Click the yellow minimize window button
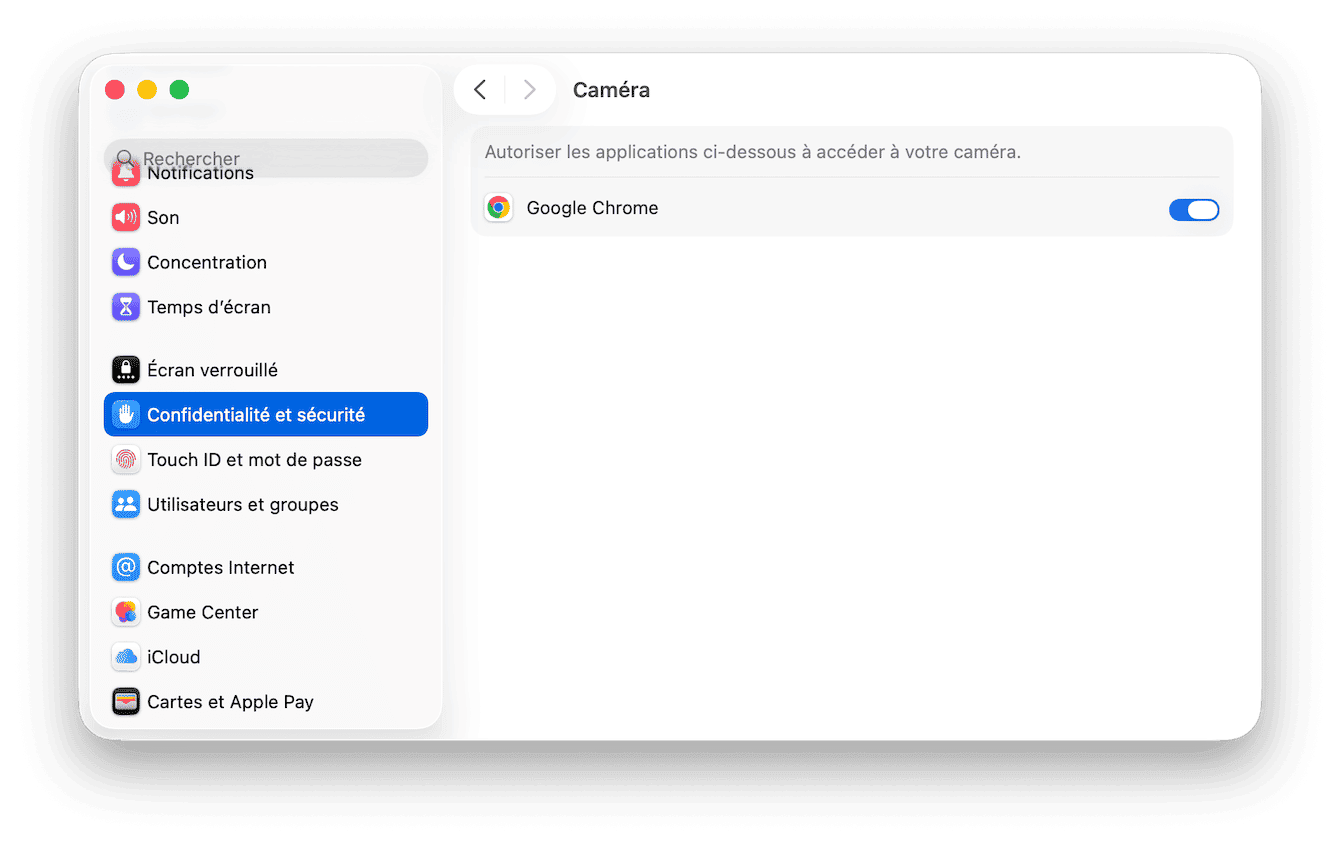The image size is (1340, 844). pyautogui.click(x=147, y=90)
